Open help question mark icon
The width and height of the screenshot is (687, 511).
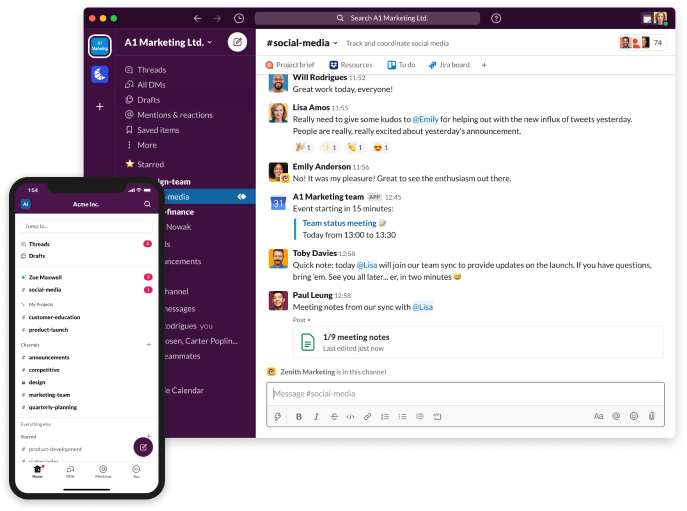click(496, 18)
